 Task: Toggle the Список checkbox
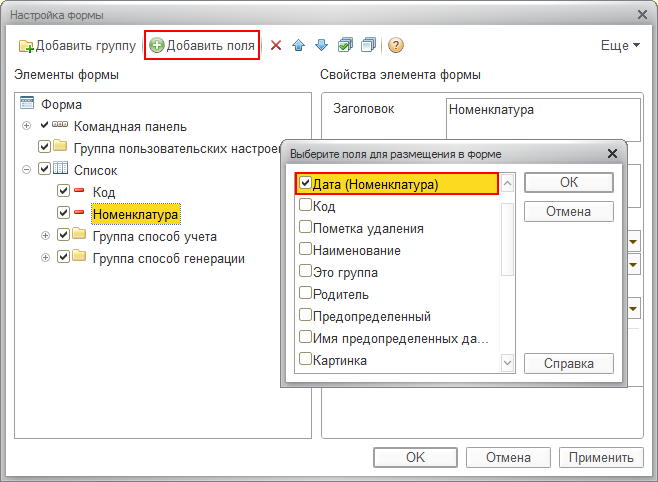(44, 169)
